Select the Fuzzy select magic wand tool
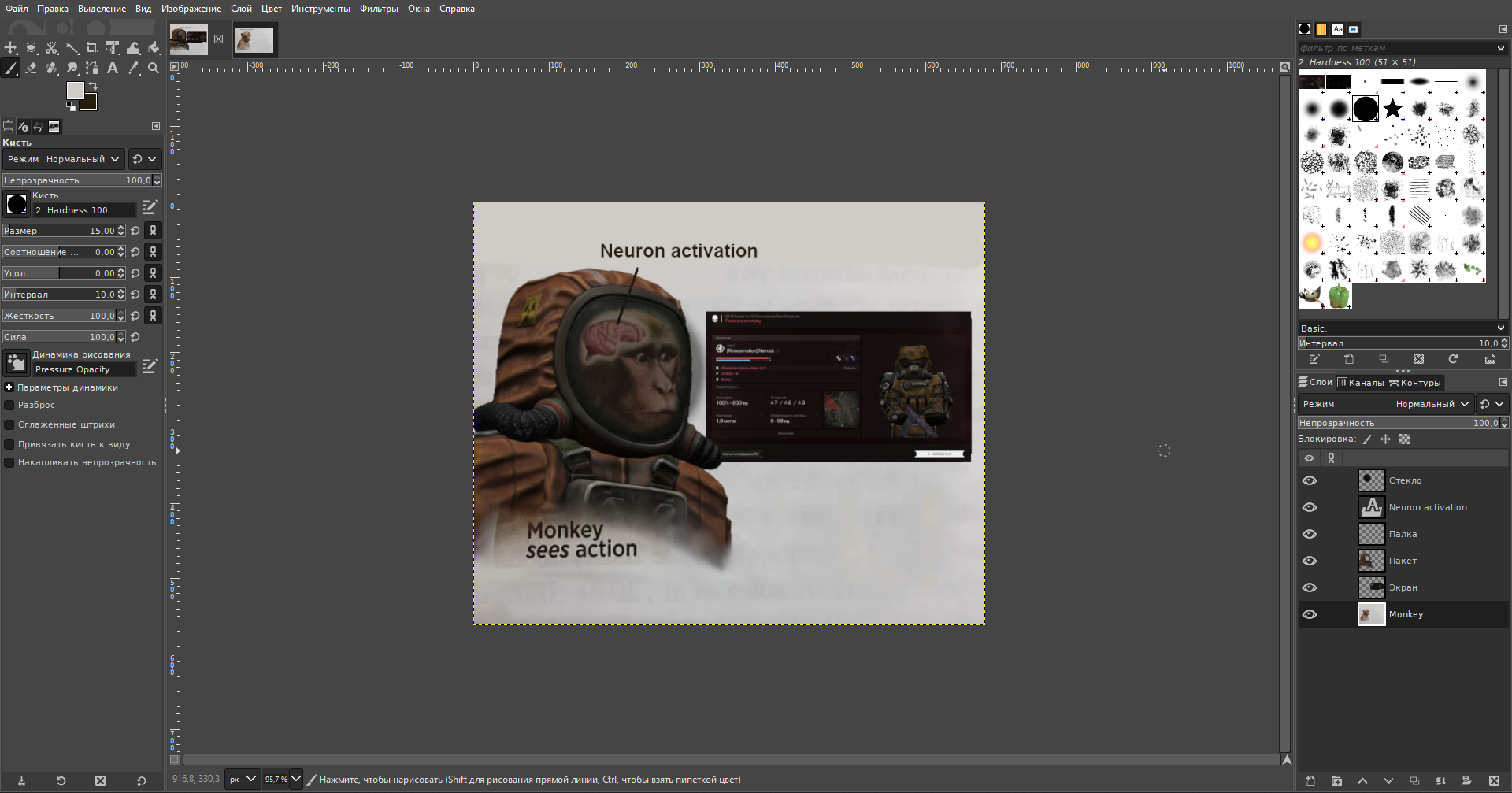Screen dimensions: 1512x793 tap(72, 47)
